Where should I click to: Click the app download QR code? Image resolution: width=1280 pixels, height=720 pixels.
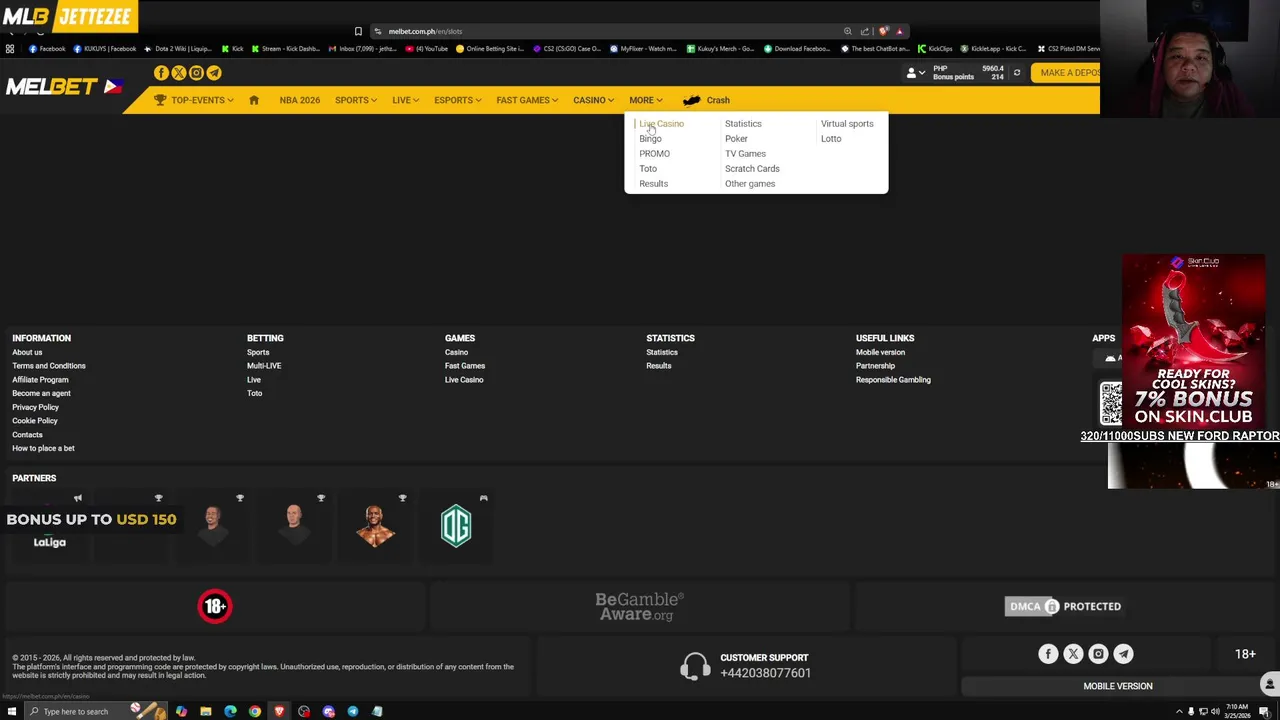pos(1111,404)
